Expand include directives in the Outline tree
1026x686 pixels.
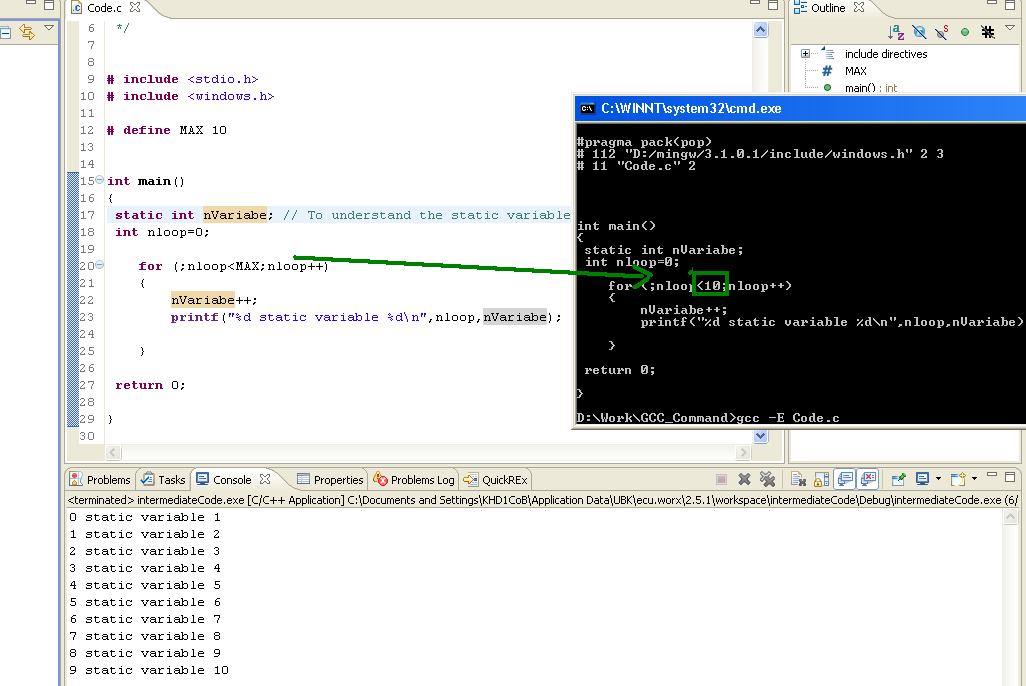806,53
